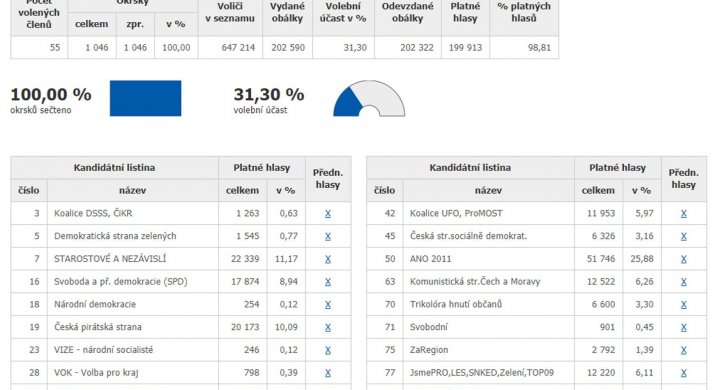Image resolution: width=728 pixels, height=390 pixels.
Task: Open preferential votes X for Trikolóra hnutí občanů
Action: [683, 305]
